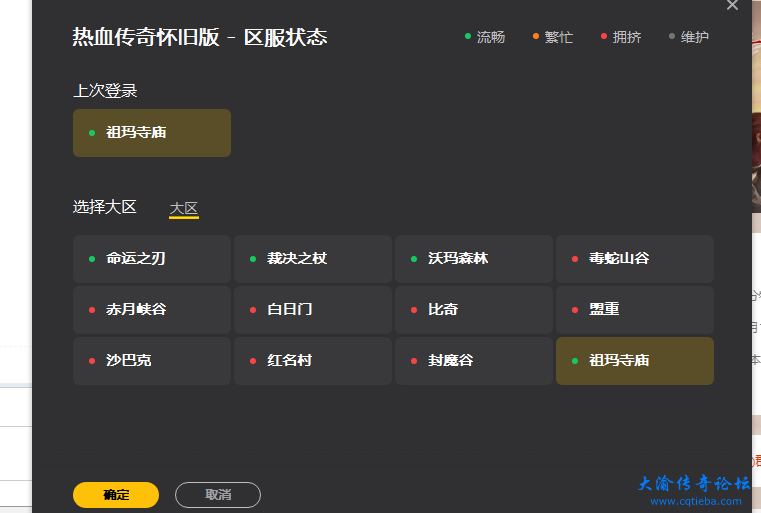The width and height of the screenshot is (761, 513).
Task: Pick the 白日门 server
Action: 313,310
